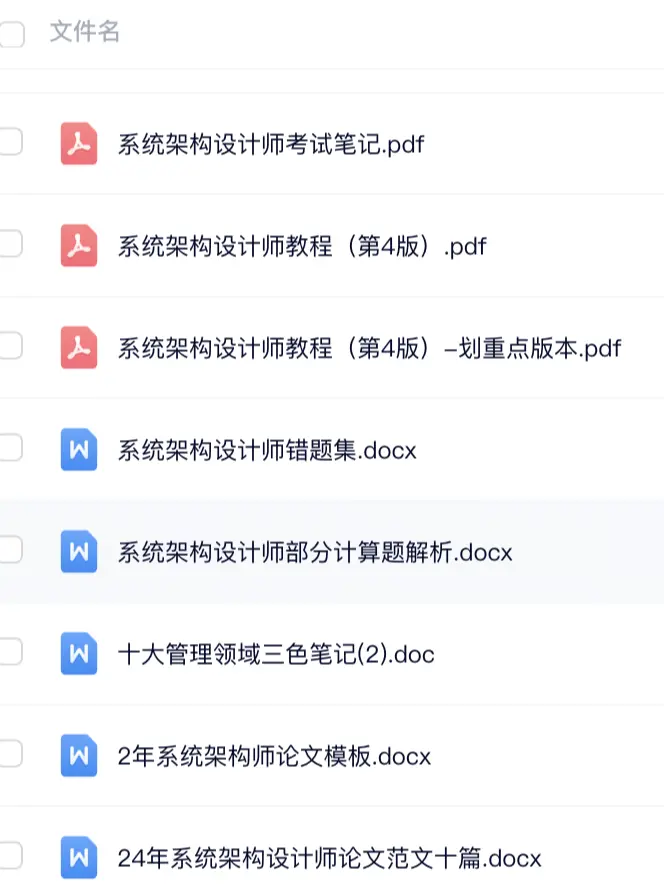This screenshot has height=884, width=664.
Task: Open 系统架构设计师教程（第4版）.pdf file name
Action: click(302, 245)
